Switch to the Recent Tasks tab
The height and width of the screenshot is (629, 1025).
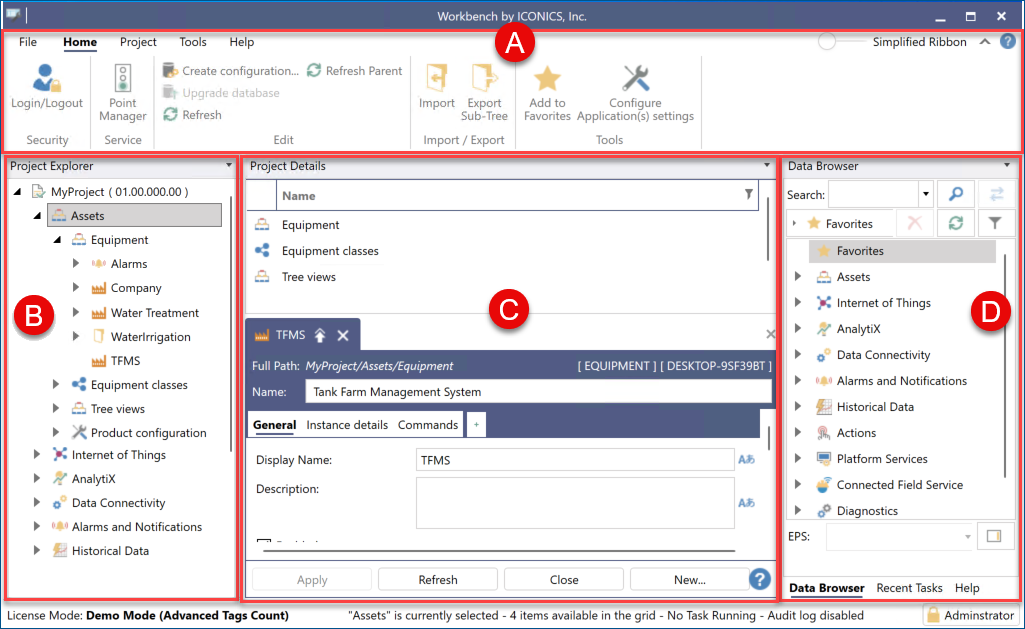(x=909, y=588)
